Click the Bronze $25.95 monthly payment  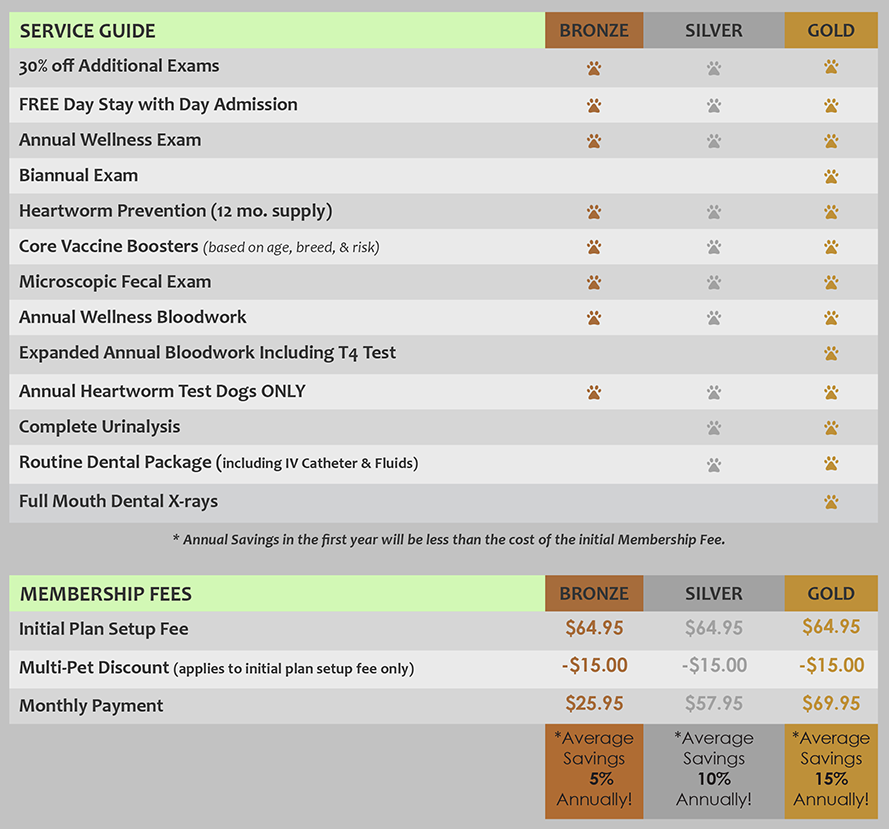click(594, 703)
